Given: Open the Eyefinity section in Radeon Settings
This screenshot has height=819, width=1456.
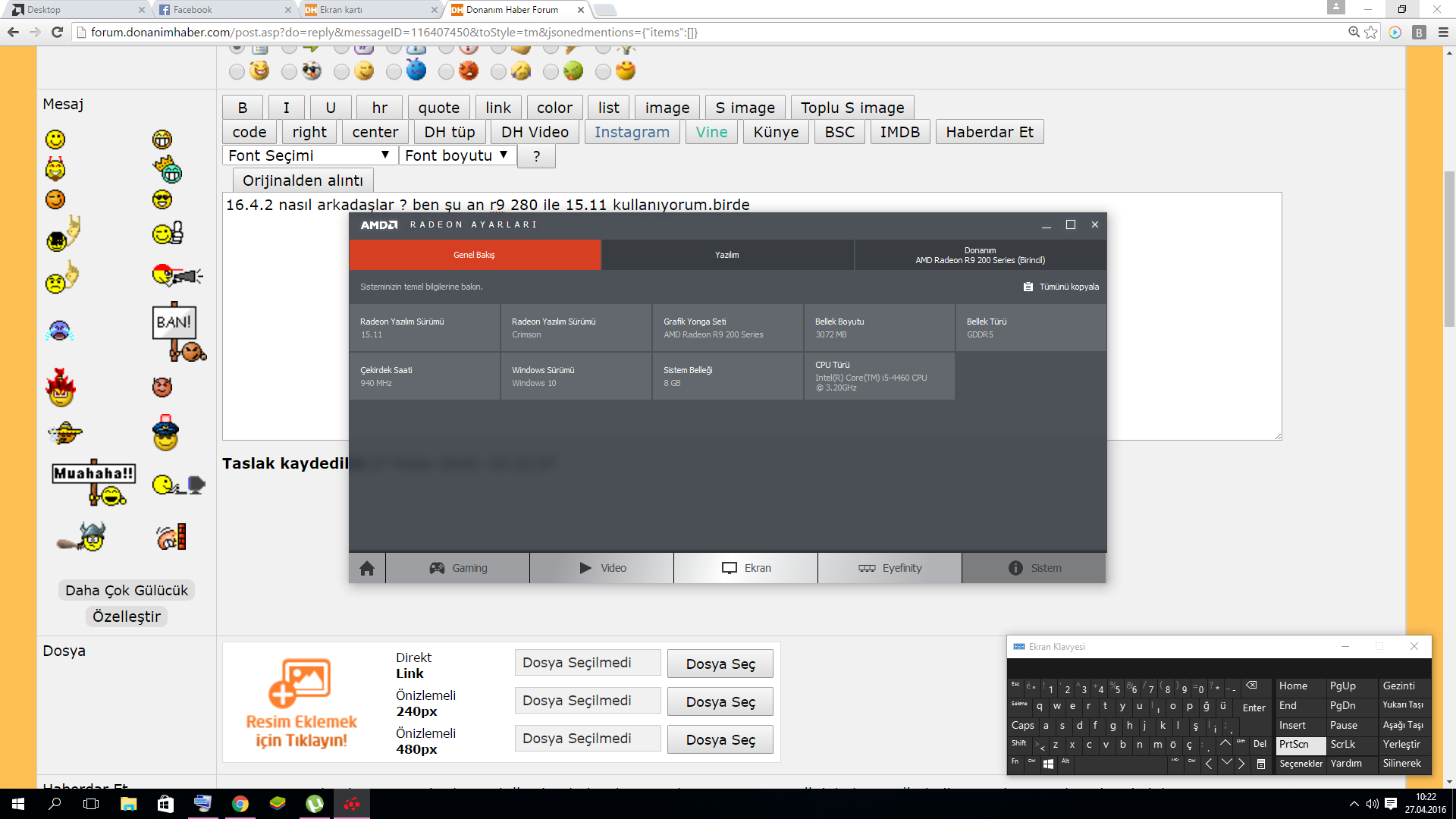Looking at the screenshot, I should 890,568.
